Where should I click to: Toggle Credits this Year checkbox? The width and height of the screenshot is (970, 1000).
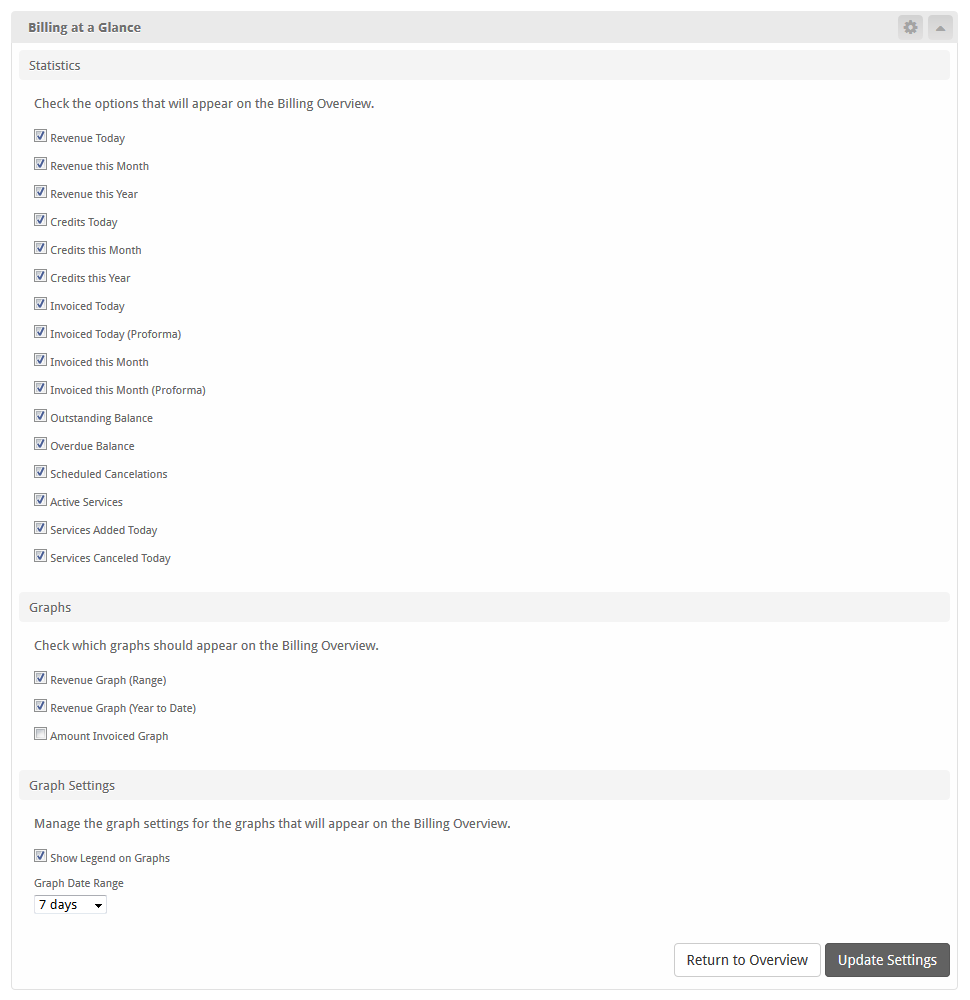coord(41,276)
